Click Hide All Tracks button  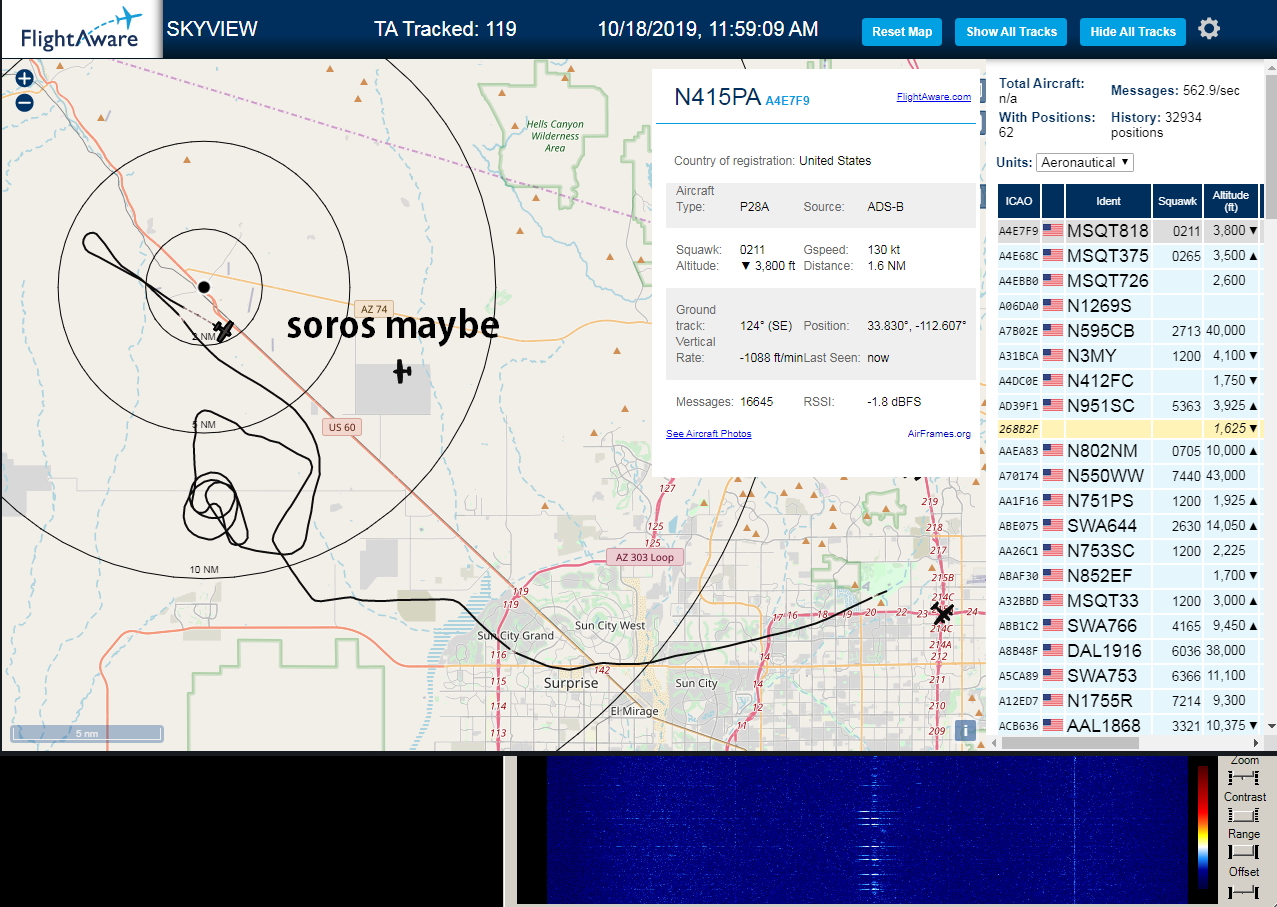(x=1133, y=32)
